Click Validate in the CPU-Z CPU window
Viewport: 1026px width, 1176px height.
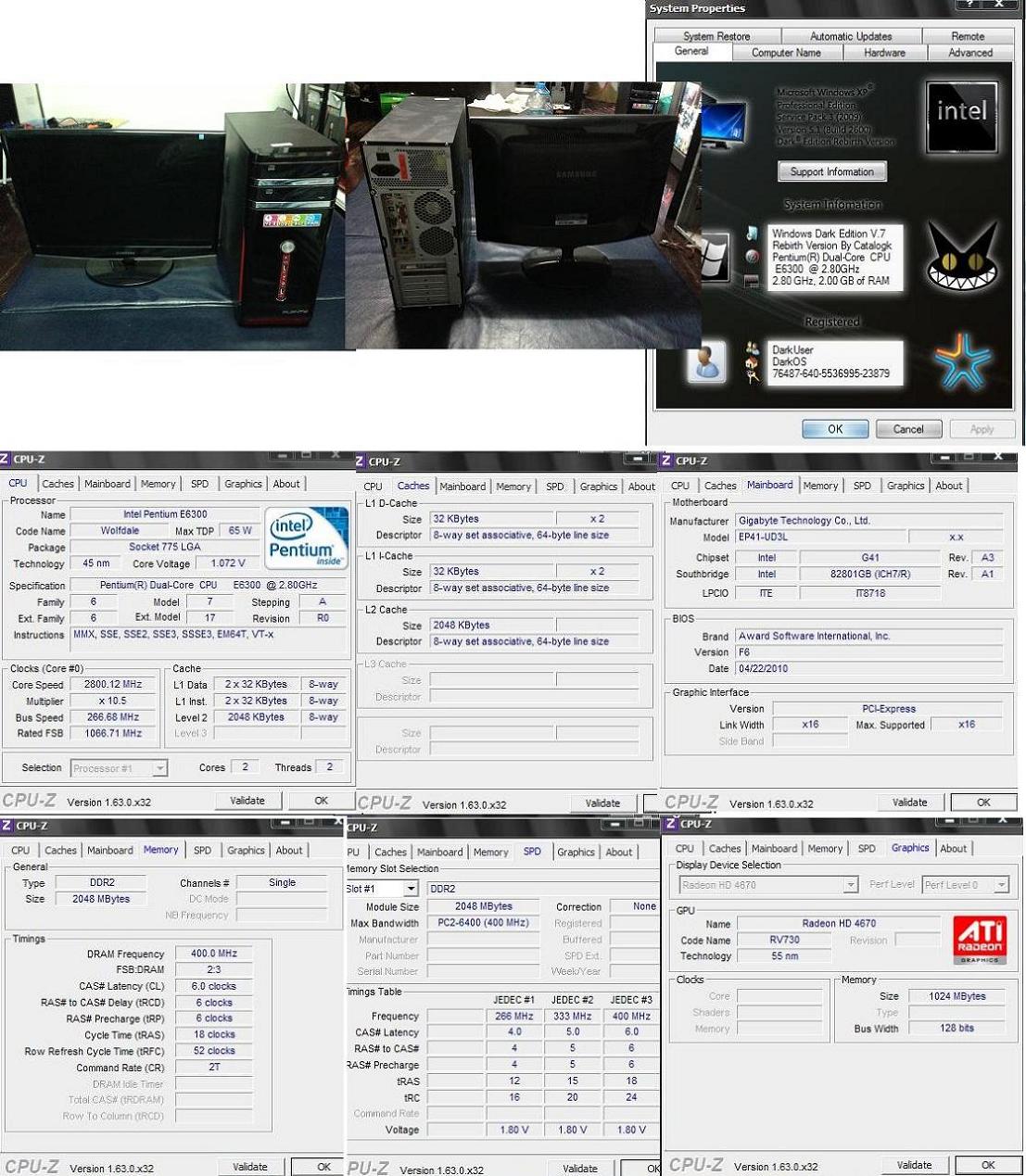(x=247, y=801)
